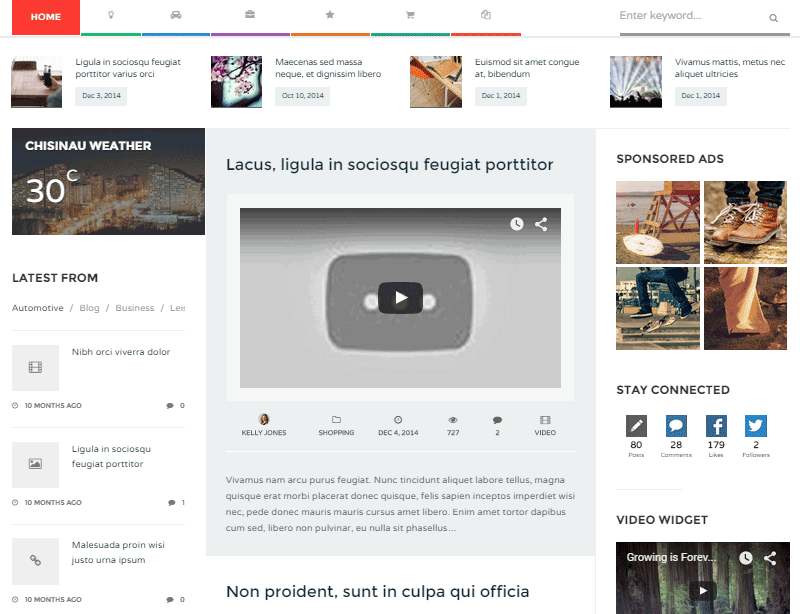Click the SHOPPING category label
Screen dimensions: 800x614
(x=336, y=432)
